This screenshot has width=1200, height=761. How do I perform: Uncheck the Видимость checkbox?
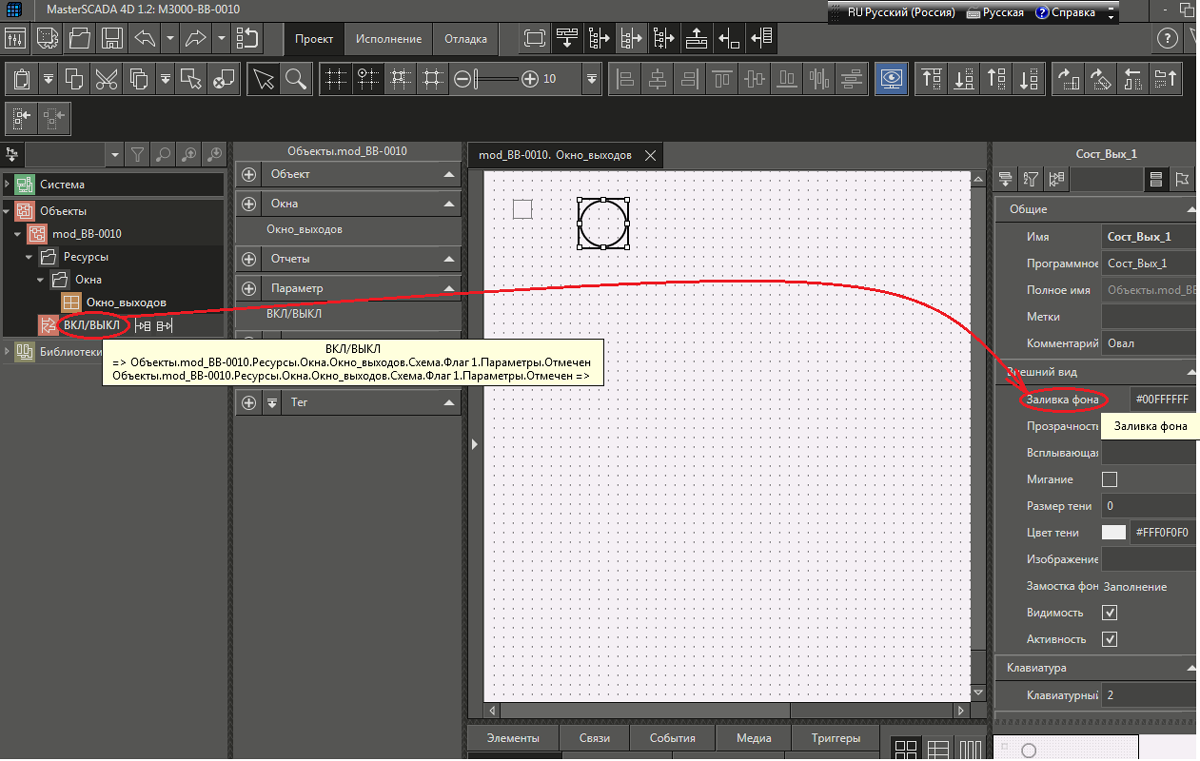[1109, 612]
